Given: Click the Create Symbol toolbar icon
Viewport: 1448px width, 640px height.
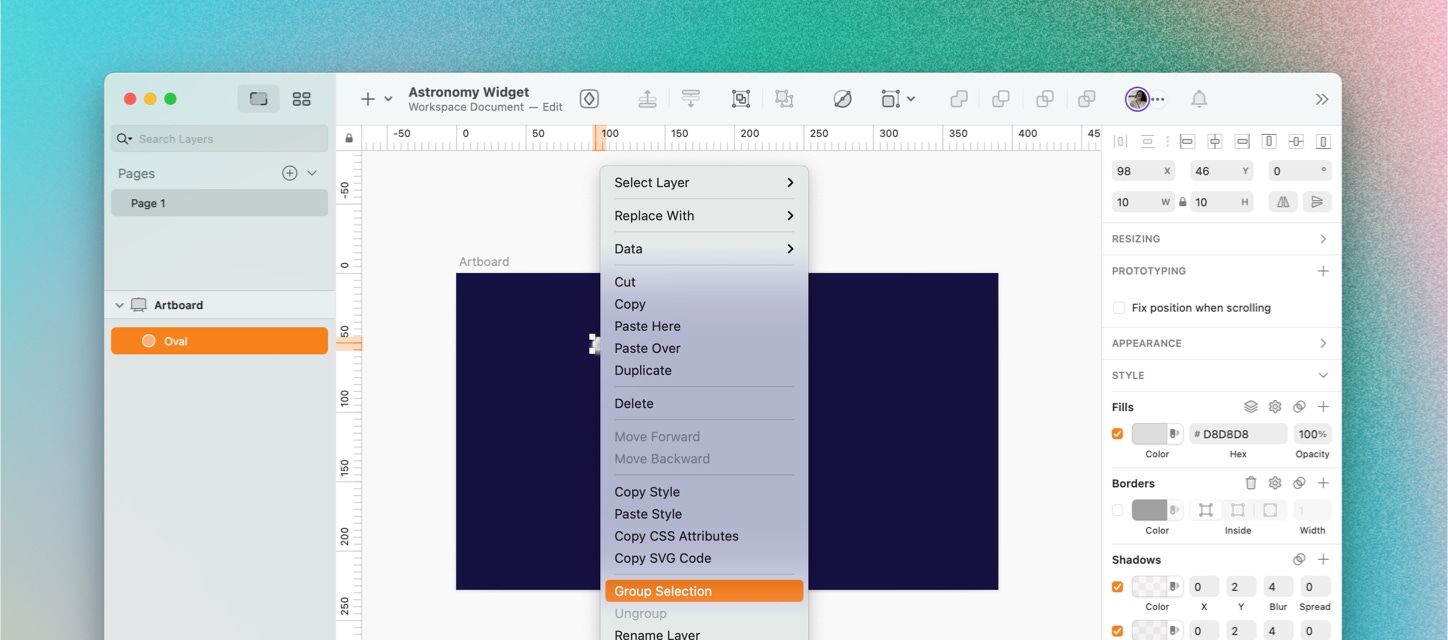Looking at the screenshot, I should [x=589, y=99].
